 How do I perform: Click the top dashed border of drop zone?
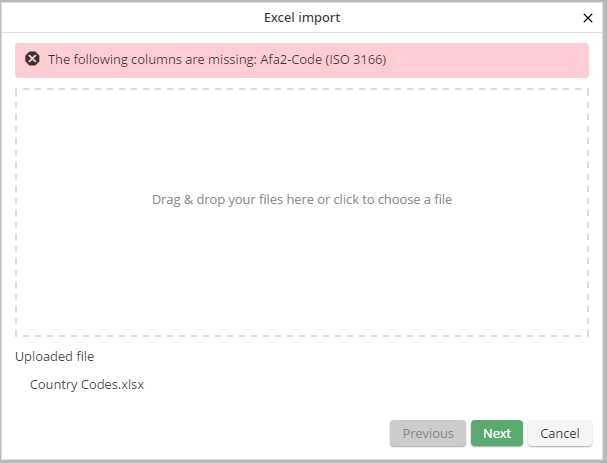[x=302, y=89]
